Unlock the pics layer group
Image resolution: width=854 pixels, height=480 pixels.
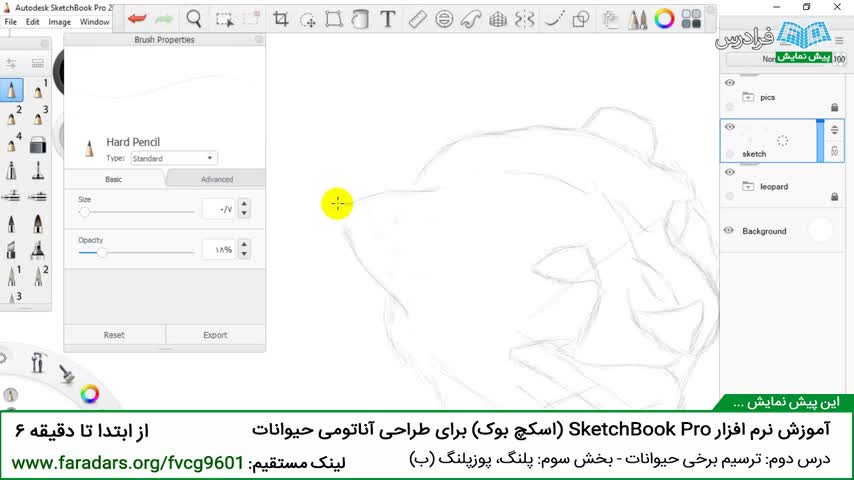[x=834, y=107]
